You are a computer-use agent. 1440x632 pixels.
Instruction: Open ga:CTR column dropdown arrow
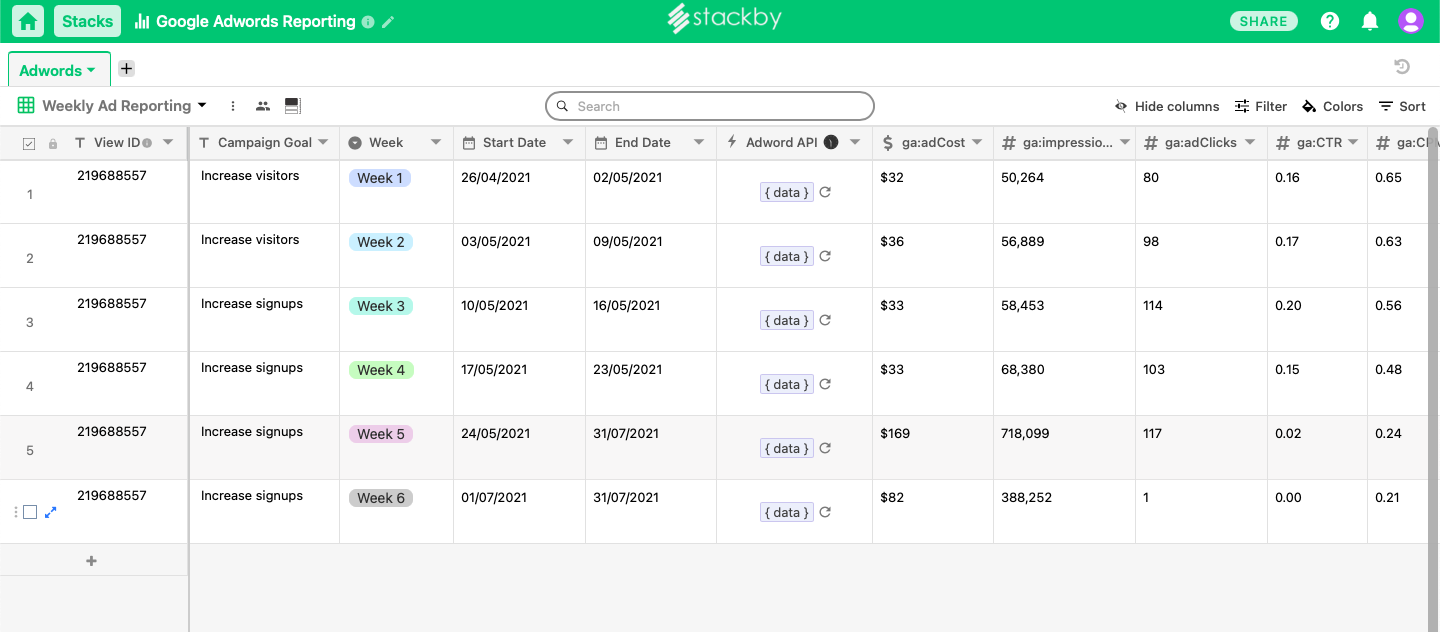click(1353, 142)
